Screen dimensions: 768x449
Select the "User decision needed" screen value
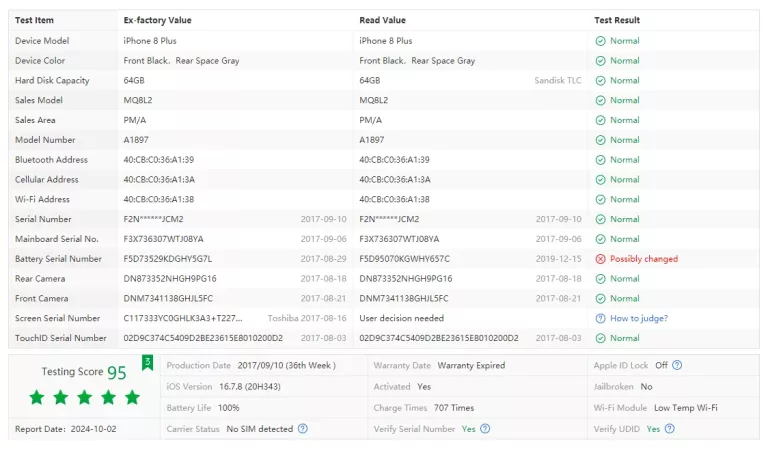[400, 318]
